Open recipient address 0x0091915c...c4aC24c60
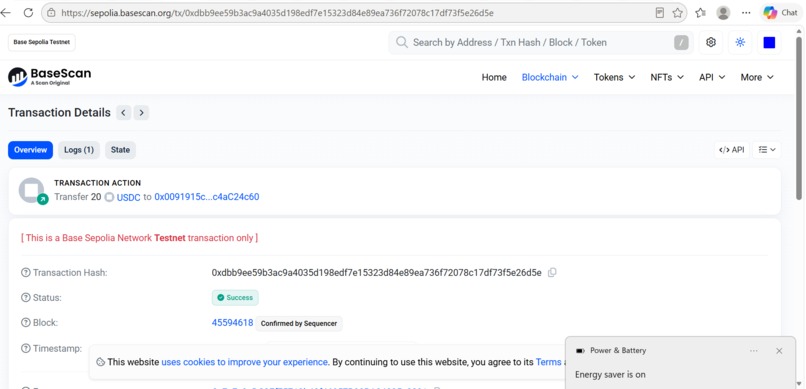Screen dimensions: 806x389 click(207, 197)
